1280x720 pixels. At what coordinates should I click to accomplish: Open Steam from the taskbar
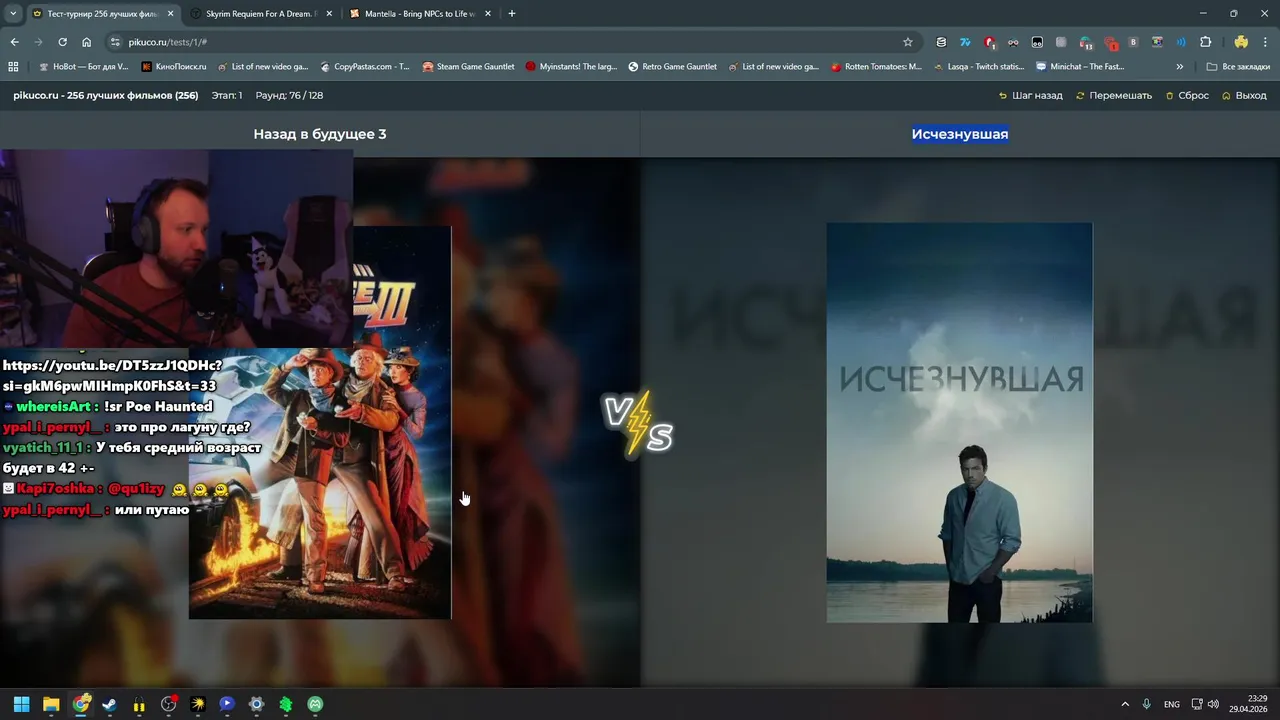[110, 704]
